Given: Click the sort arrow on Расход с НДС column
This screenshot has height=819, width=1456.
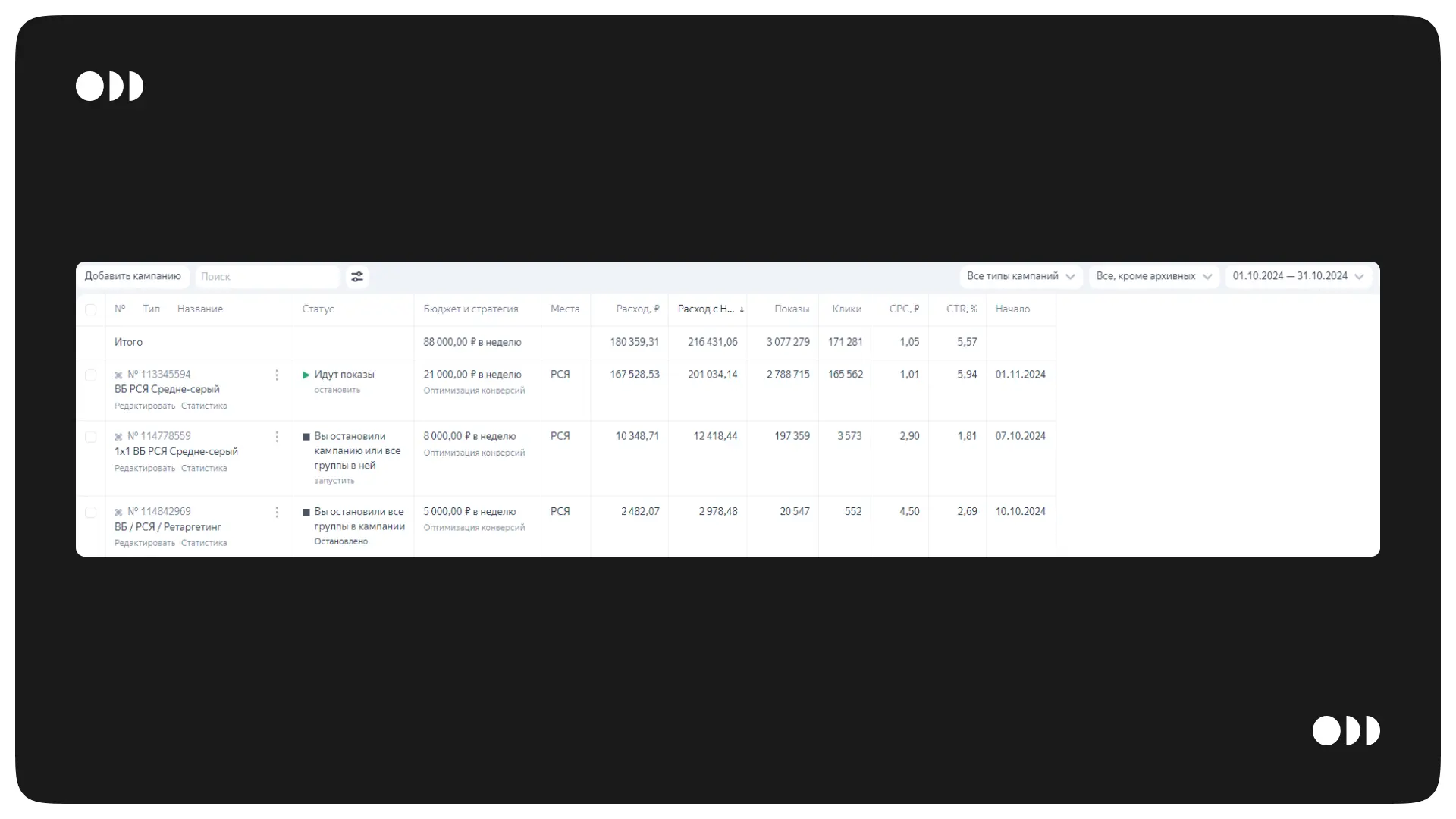Looking at the screenshot, I should point(742,309).
